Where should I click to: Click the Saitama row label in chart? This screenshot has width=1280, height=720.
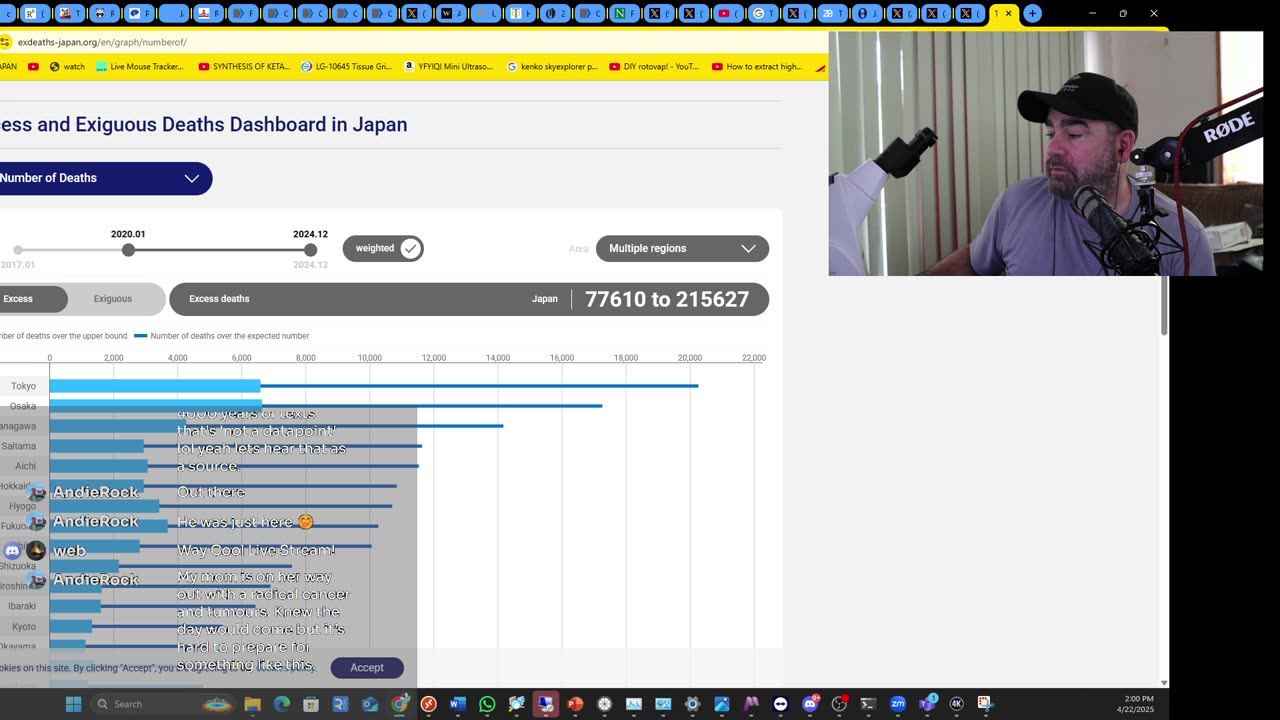[19, 446]
